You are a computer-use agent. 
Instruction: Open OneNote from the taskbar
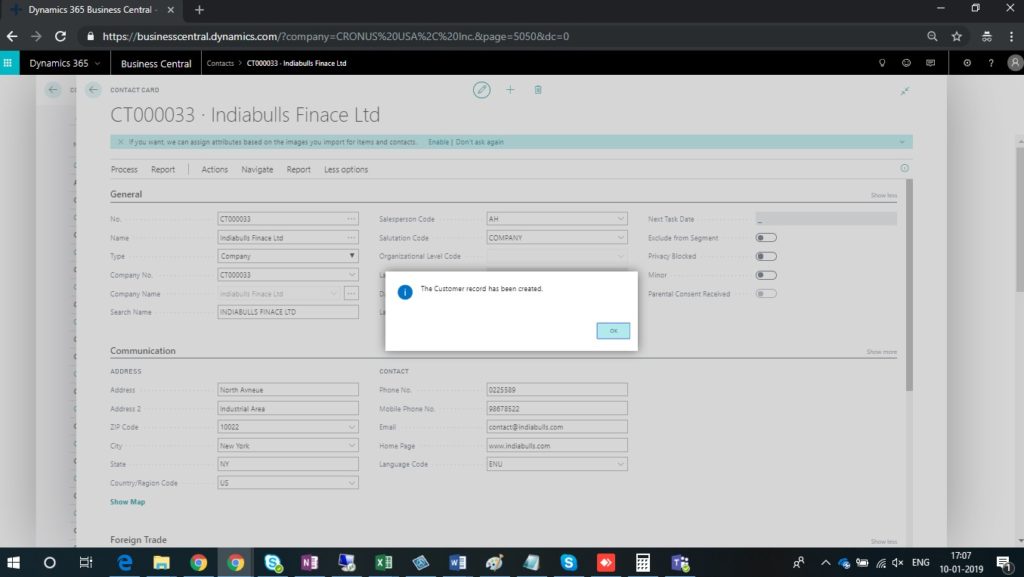coord(310,562)
